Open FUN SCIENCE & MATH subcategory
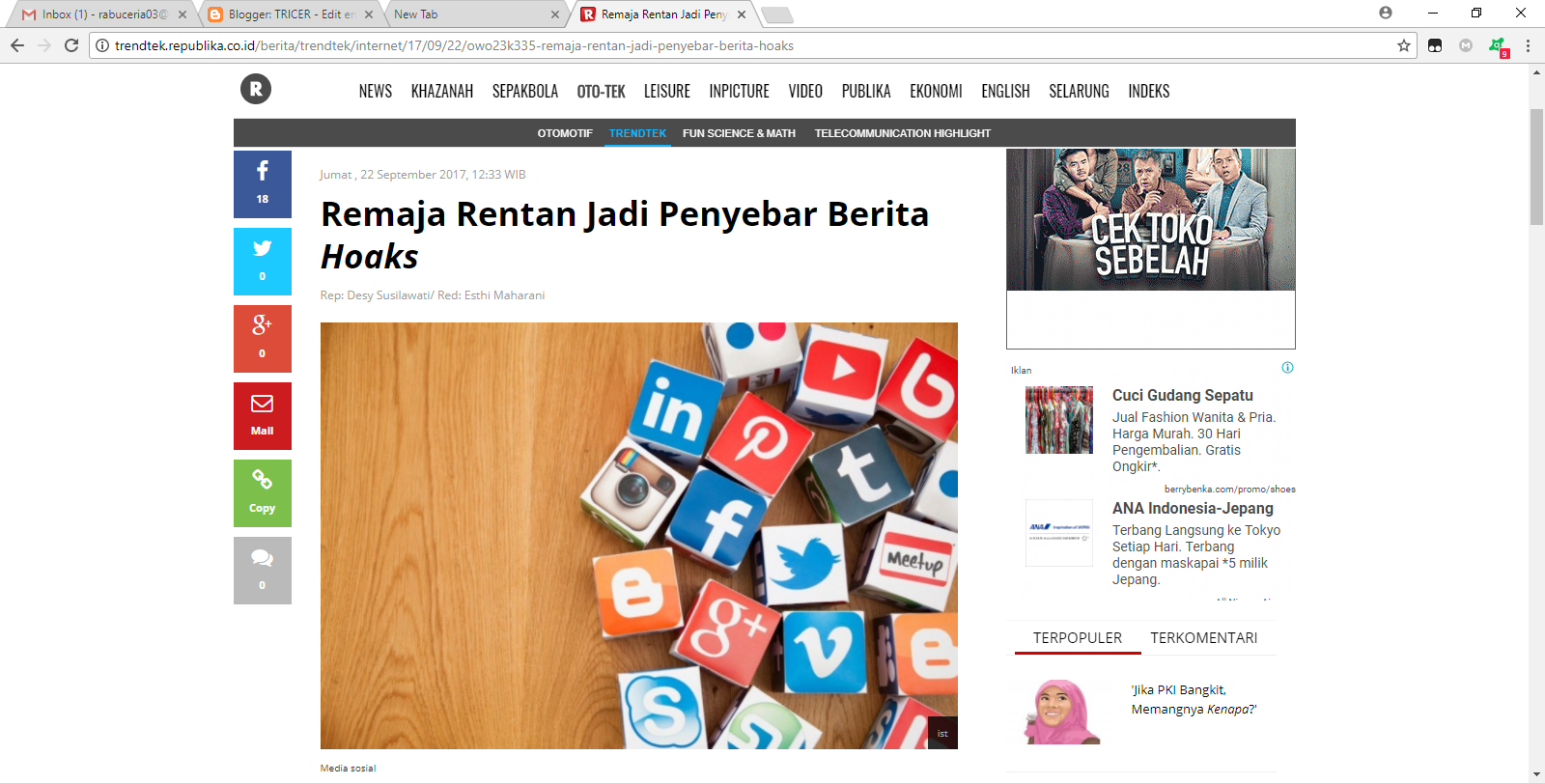Image resolution: width=1545 pixels, height=784 pixels. pyautogui.click(x=739, y=133)
